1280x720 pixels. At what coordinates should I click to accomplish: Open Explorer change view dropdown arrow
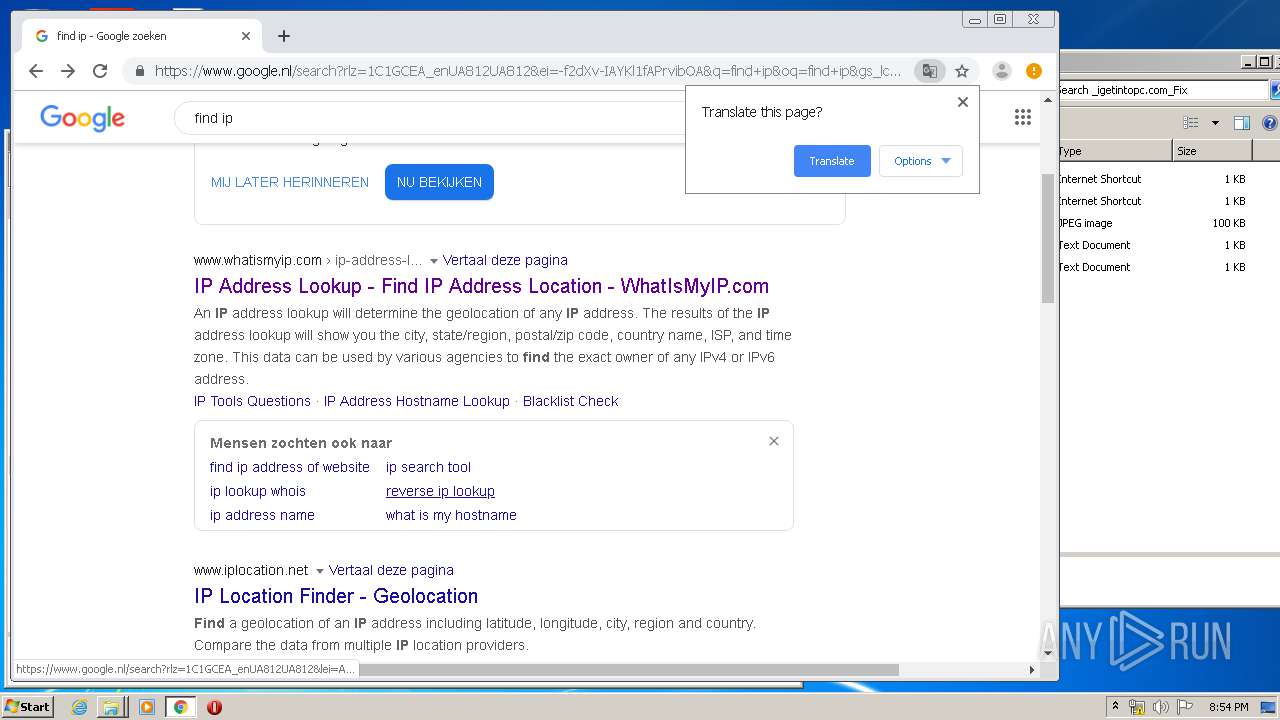[x=1215, y=123]
